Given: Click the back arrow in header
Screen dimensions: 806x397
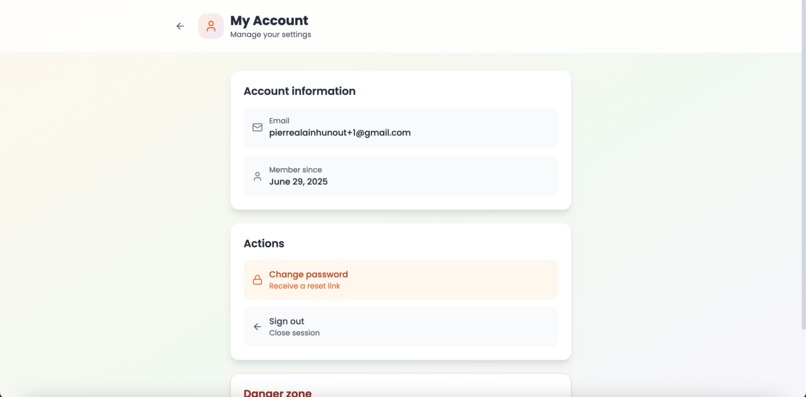Looking at the screenshot, I should click(x=180, y=26).
